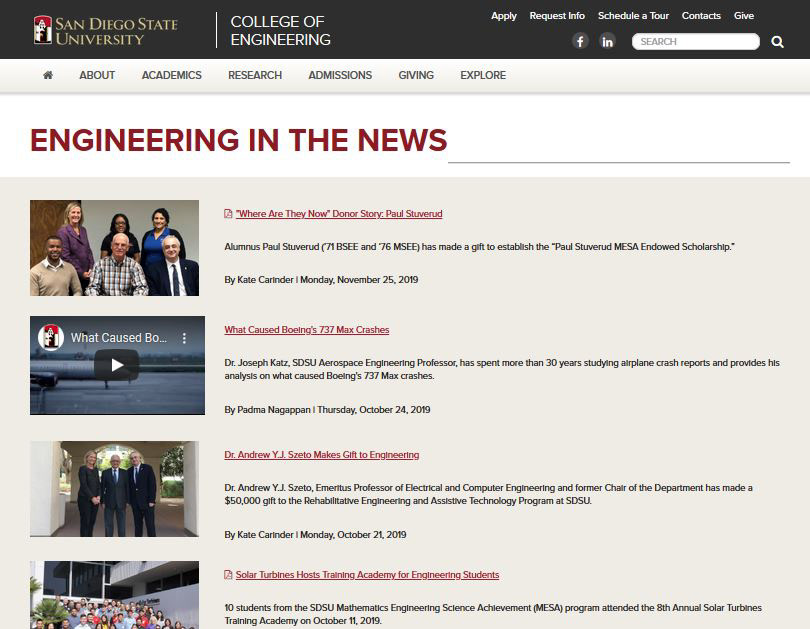Screen dimensions: 810x629
Task: Open What Caused Boeing's 737 Max Crashes link
Action: click(307, 329)
